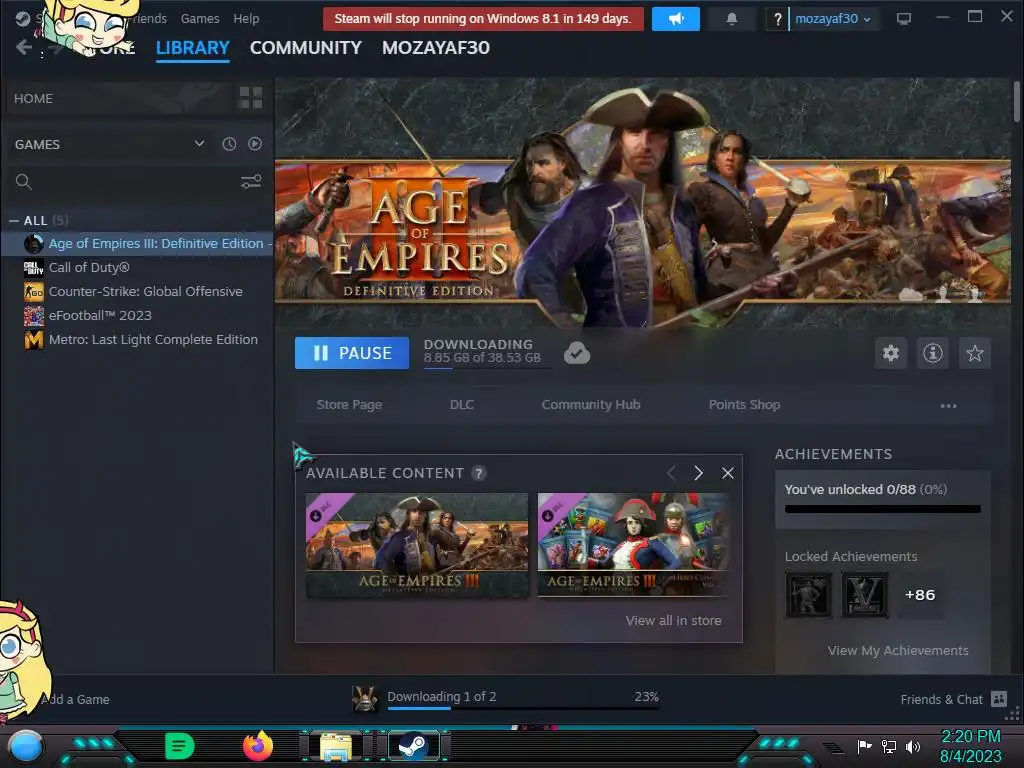Switch to Big Picture mode icon
Image resolution: width=1024 pixels, height=768 pixels.
904,18
